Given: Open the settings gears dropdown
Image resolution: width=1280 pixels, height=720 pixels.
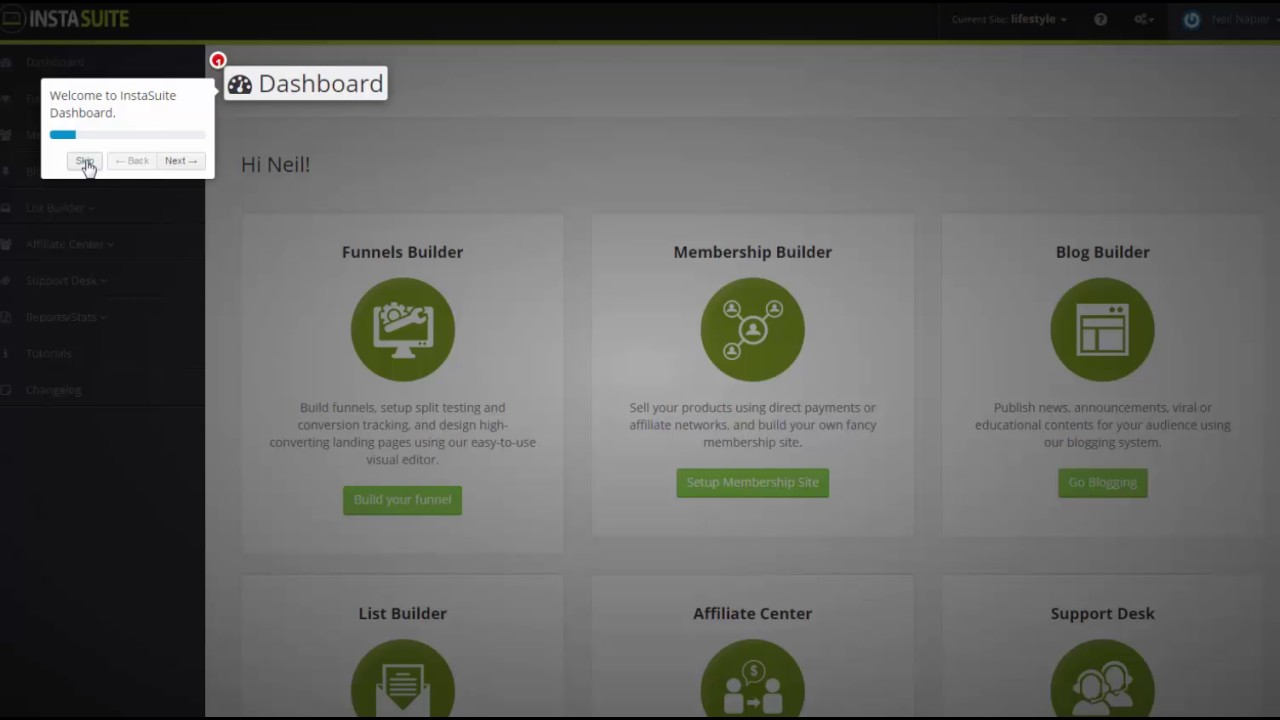Looking at the screenshot, I should 1144,19.
